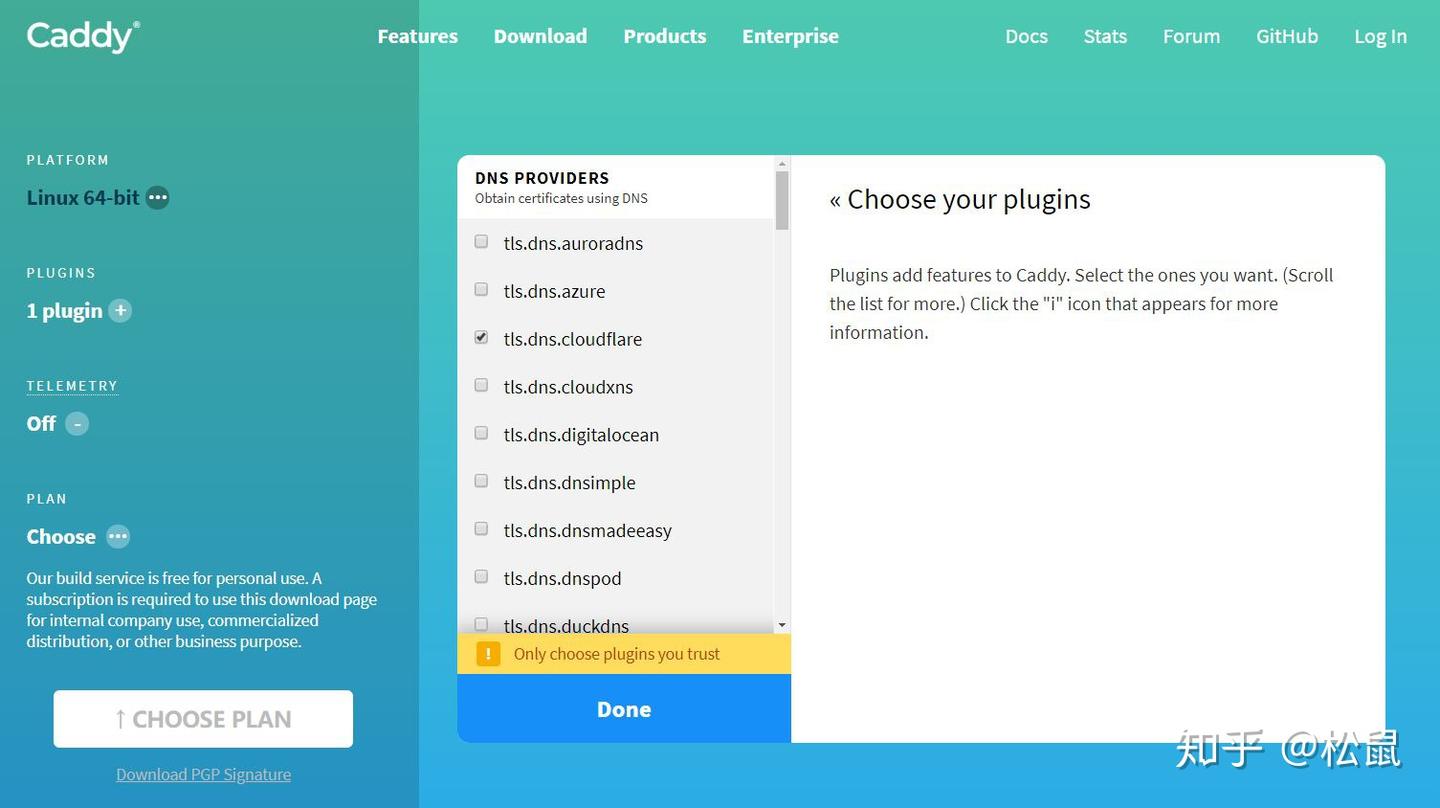Tick the tls.dns.dnspod checkbox
The width and height of the screenshot is (1440, 808).
pos(481,577)
